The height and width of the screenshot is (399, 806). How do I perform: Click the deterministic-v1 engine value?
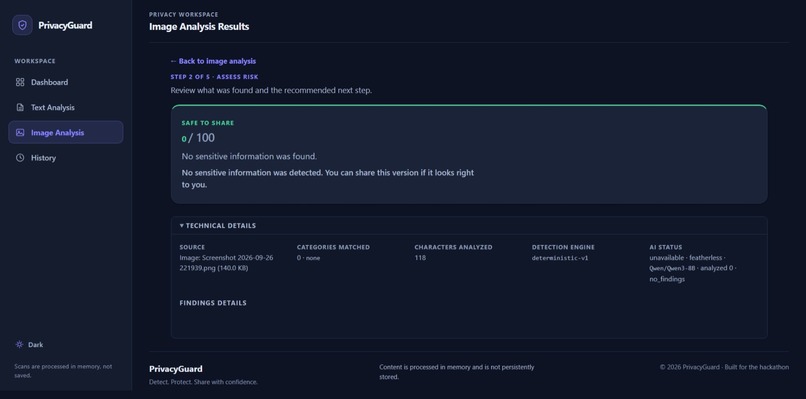point(560,258)
